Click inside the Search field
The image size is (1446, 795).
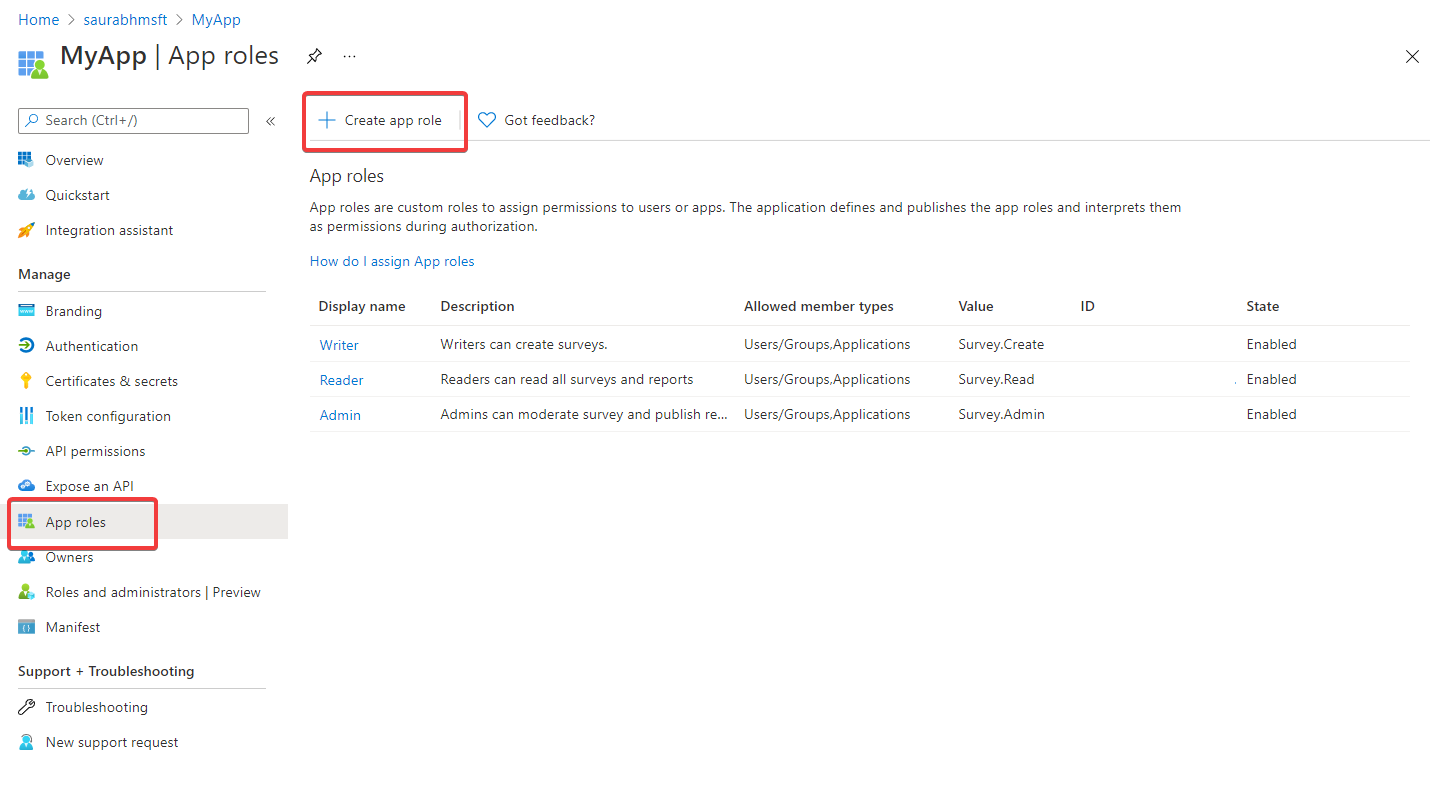click(133, 120)
